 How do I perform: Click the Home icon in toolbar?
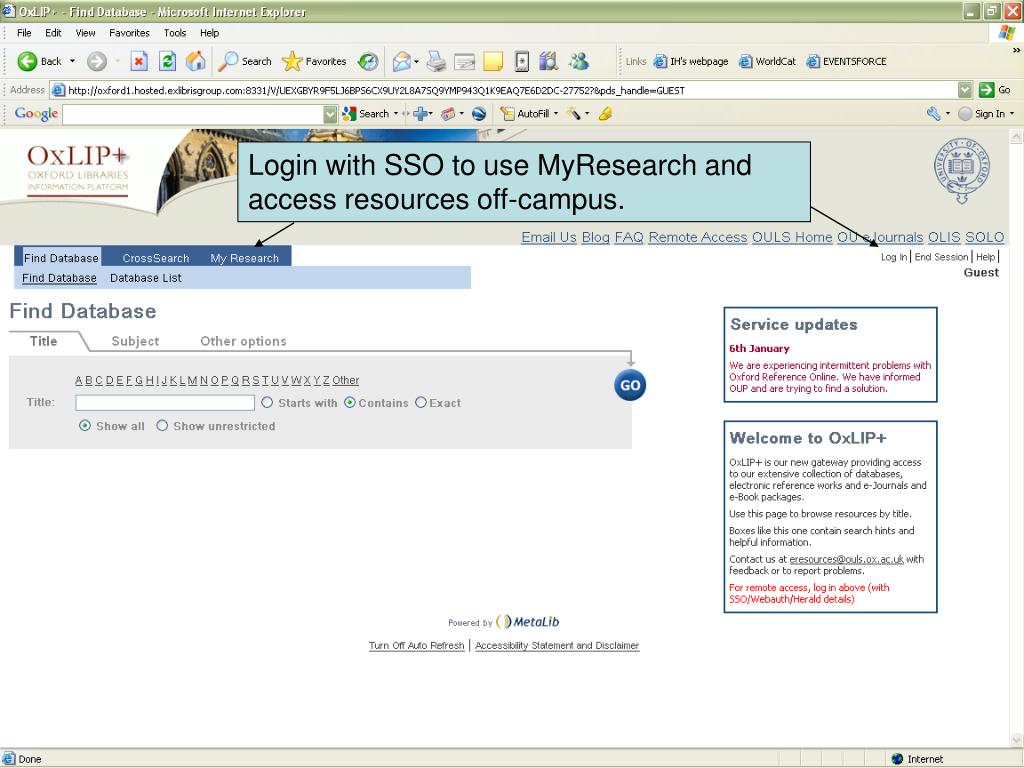pos(195,61)
